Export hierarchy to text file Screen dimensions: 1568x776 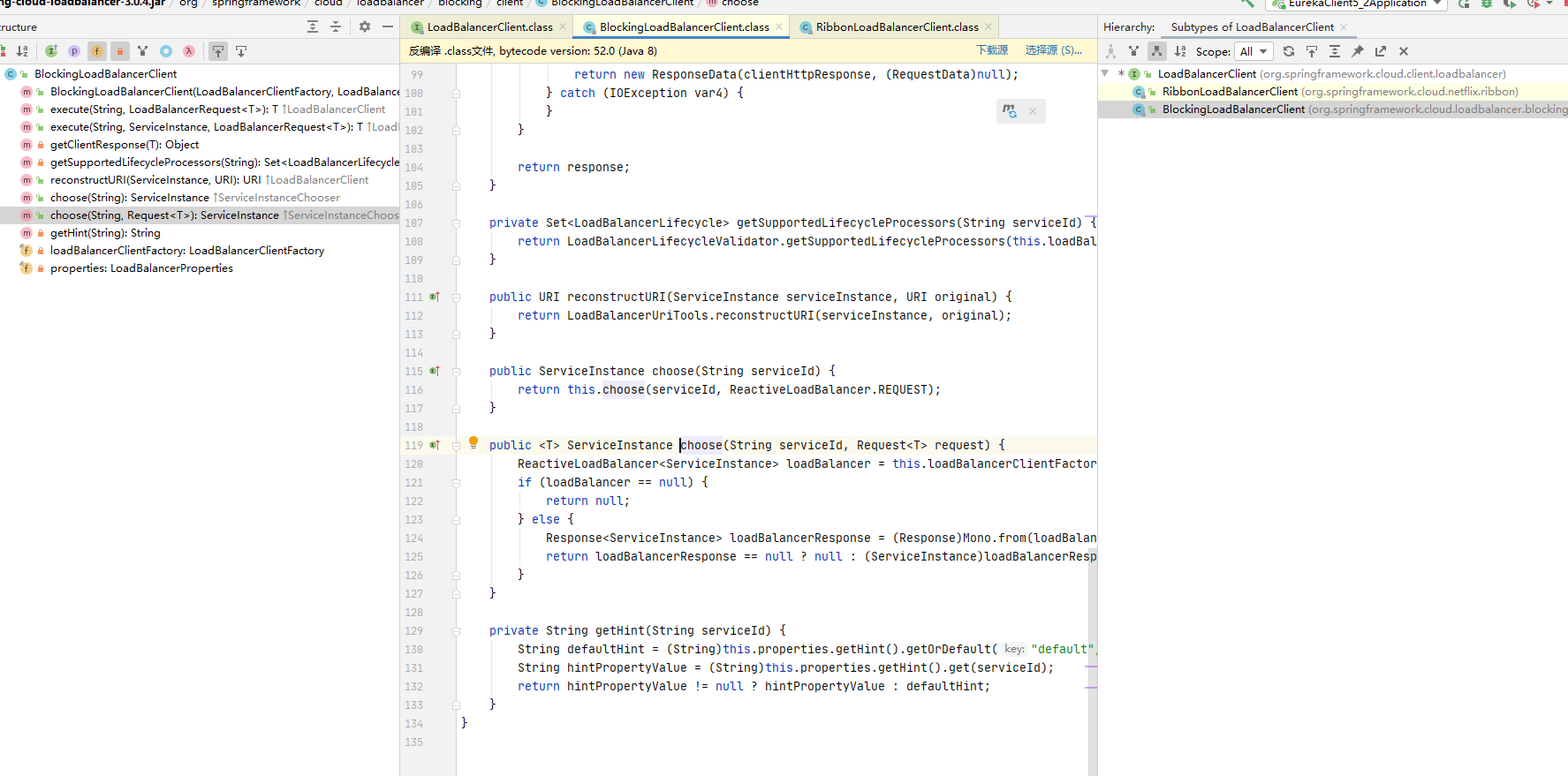coord(1381,51)
